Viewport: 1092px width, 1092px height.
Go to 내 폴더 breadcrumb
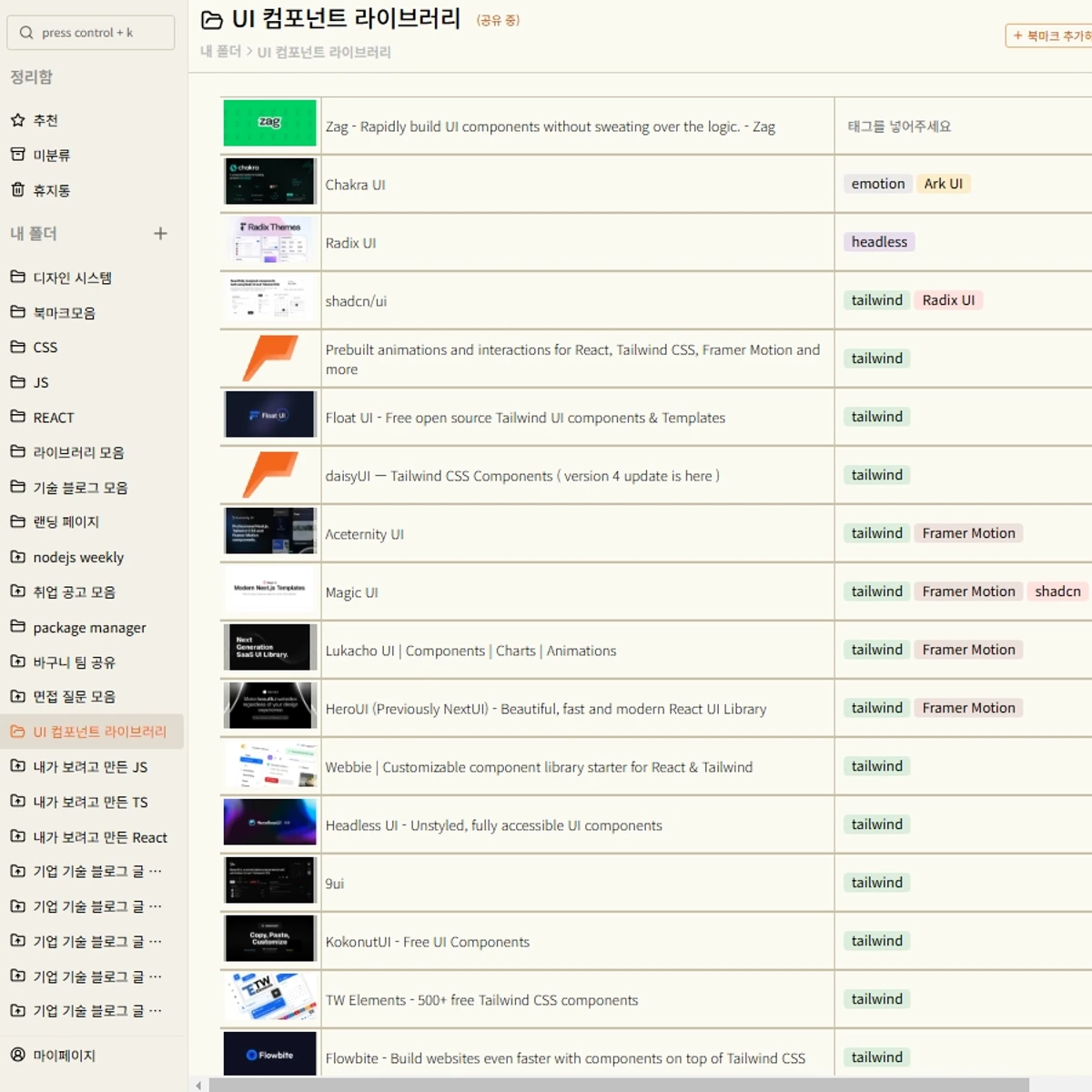[220, 52]
